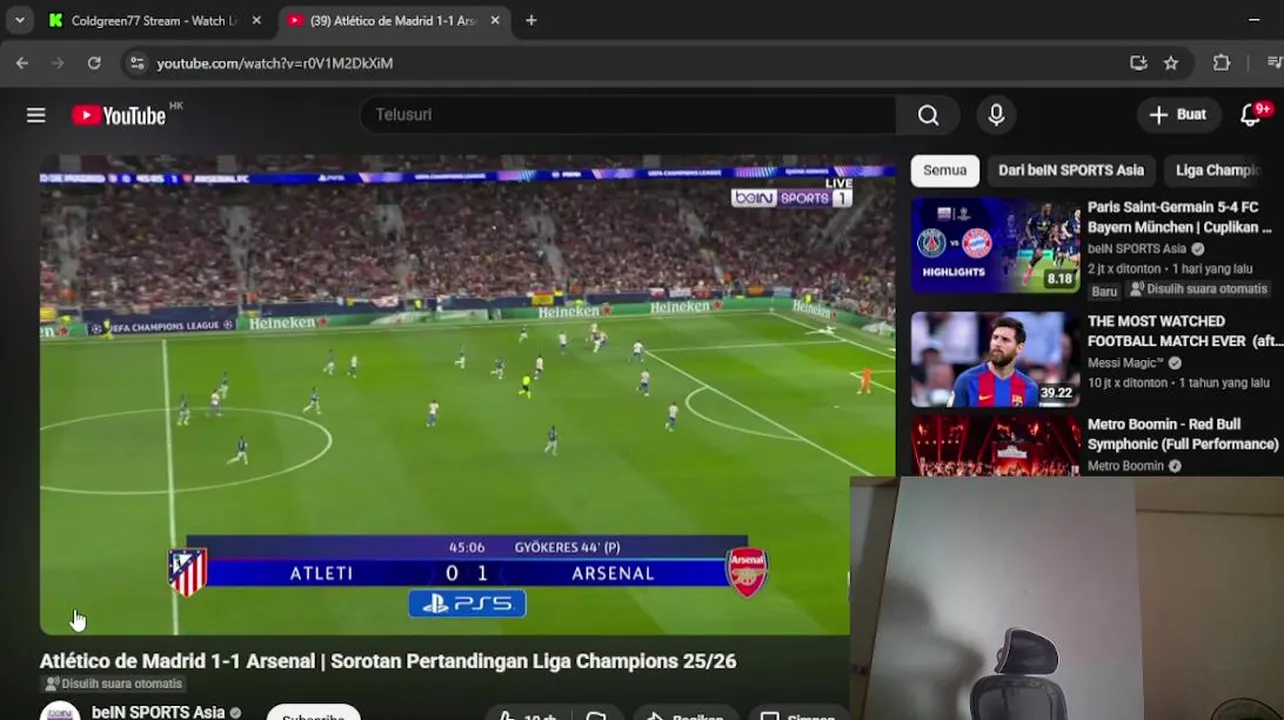This screenshot has width=1284, height=720.
Task: Open Metro Boomin channel name
Action: (1125, 466)
